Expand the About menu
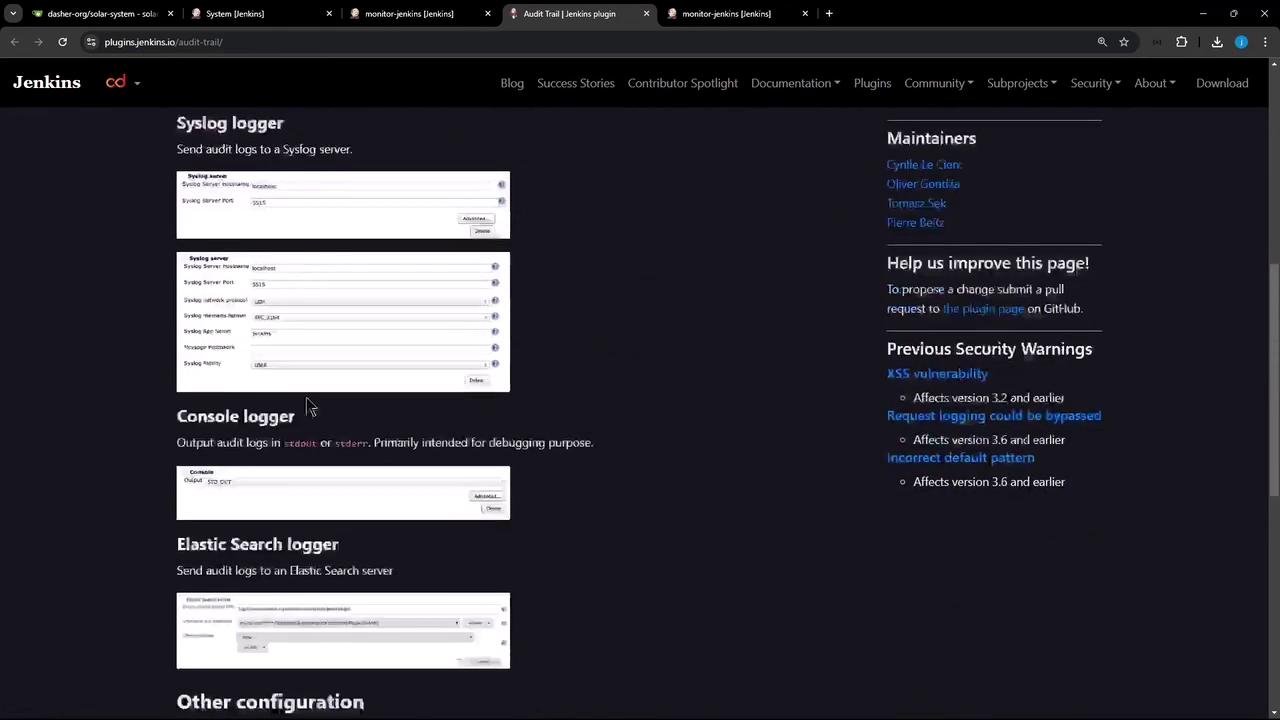The width and height of the screenshot is (1280, 720). click(1155, 83)
